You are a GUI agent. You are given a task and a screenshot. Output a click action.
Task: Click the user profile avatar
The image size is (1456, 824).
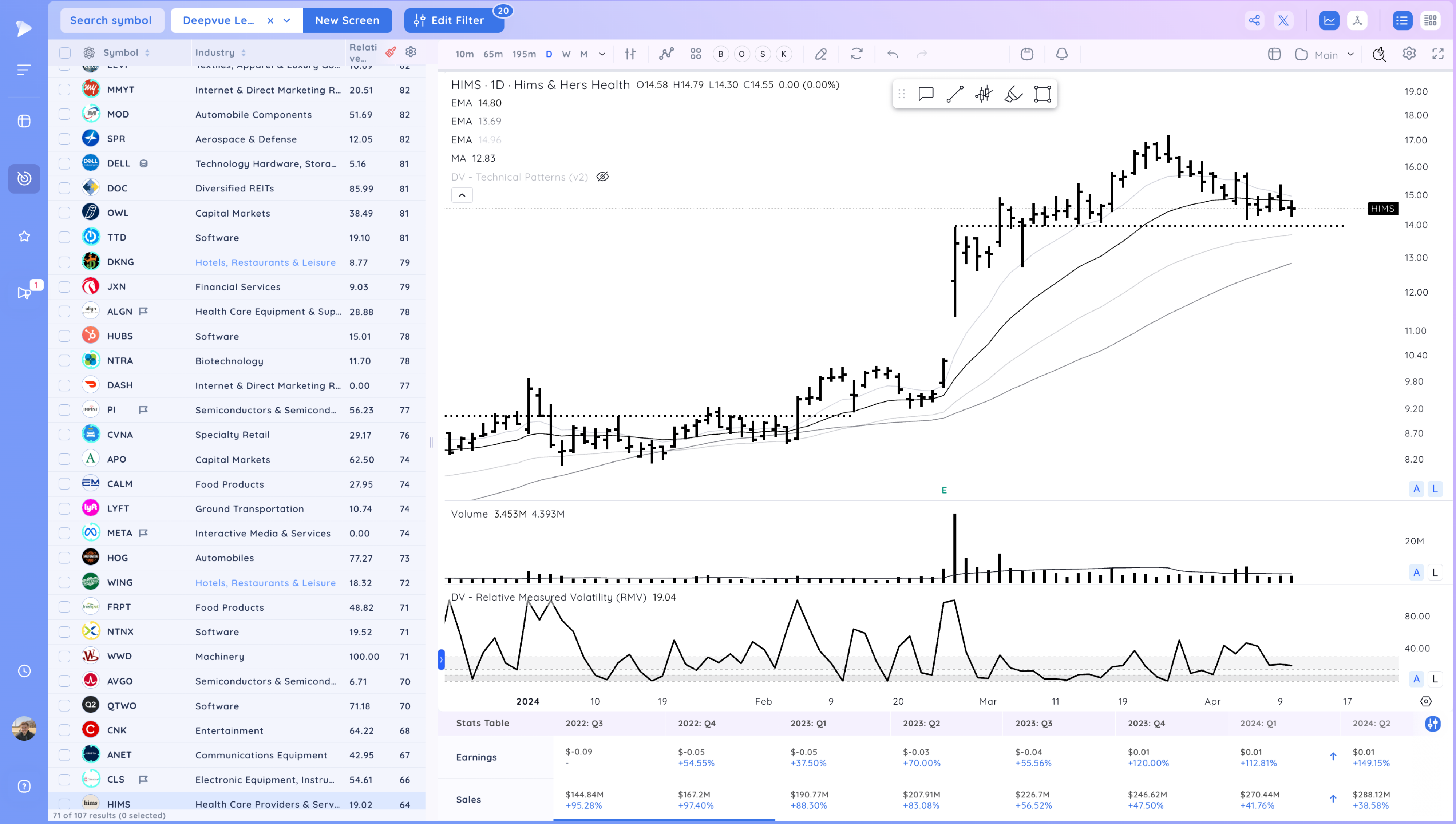click(x=24, y=728)
